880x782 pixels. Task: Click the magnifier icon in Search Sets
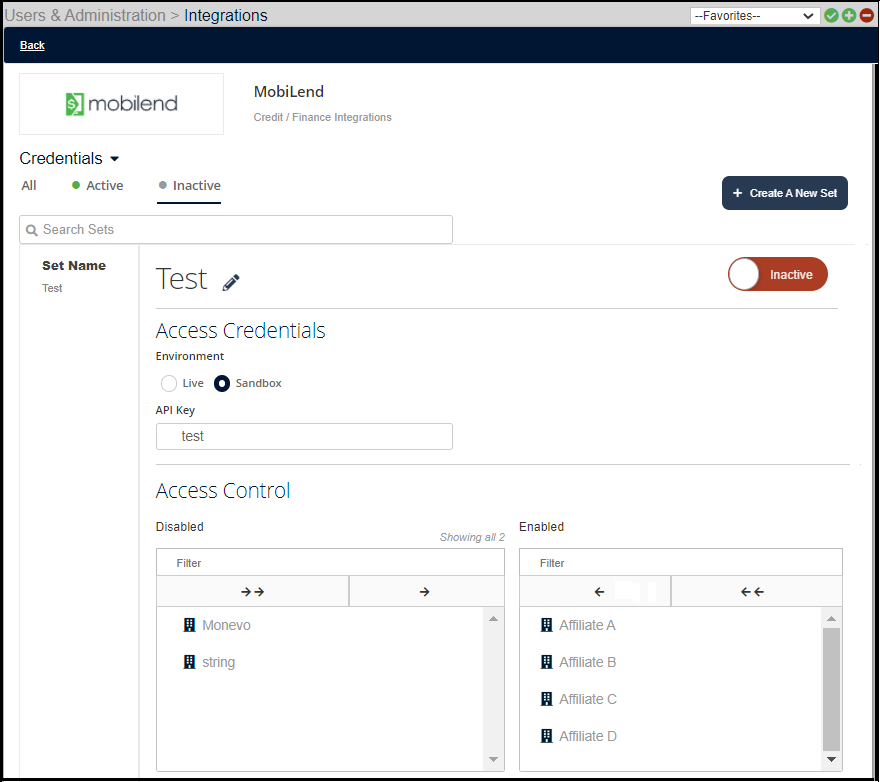(x=32, y=230)
